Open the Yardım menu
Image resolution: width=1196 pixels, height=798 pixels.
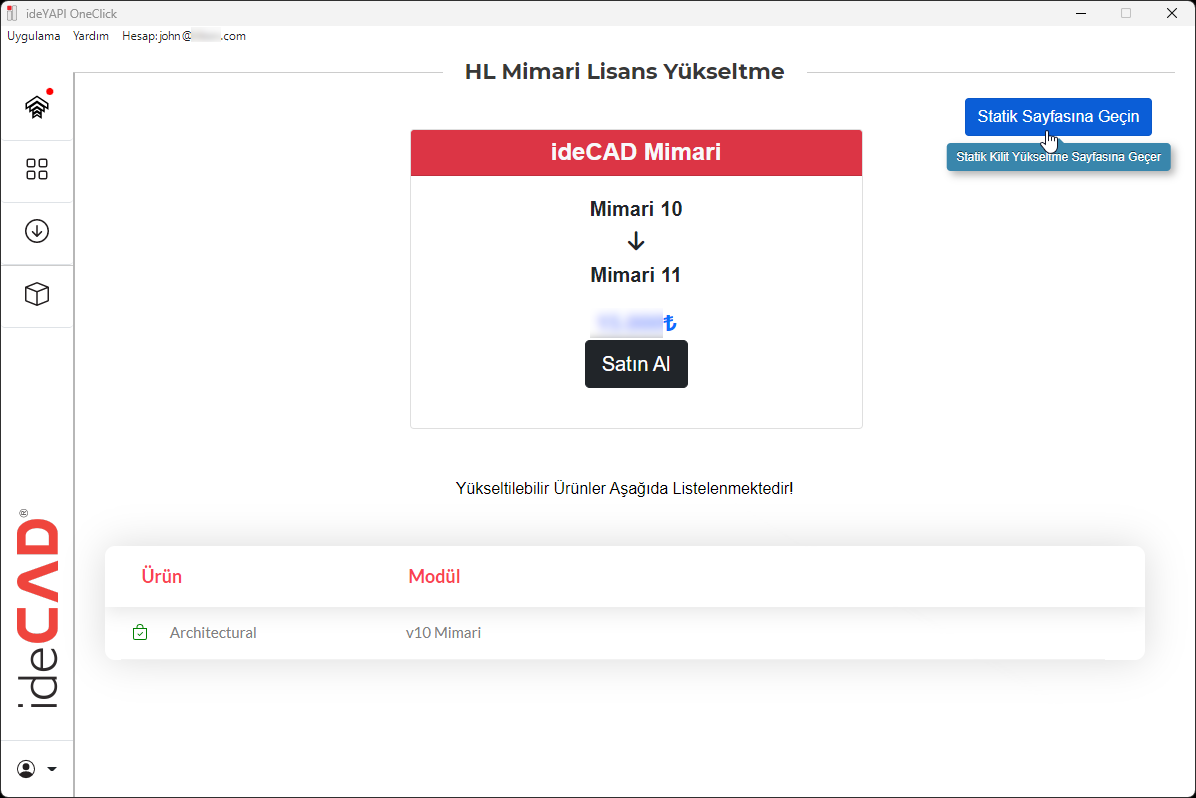pyautogui.click(x=91, y=35)
